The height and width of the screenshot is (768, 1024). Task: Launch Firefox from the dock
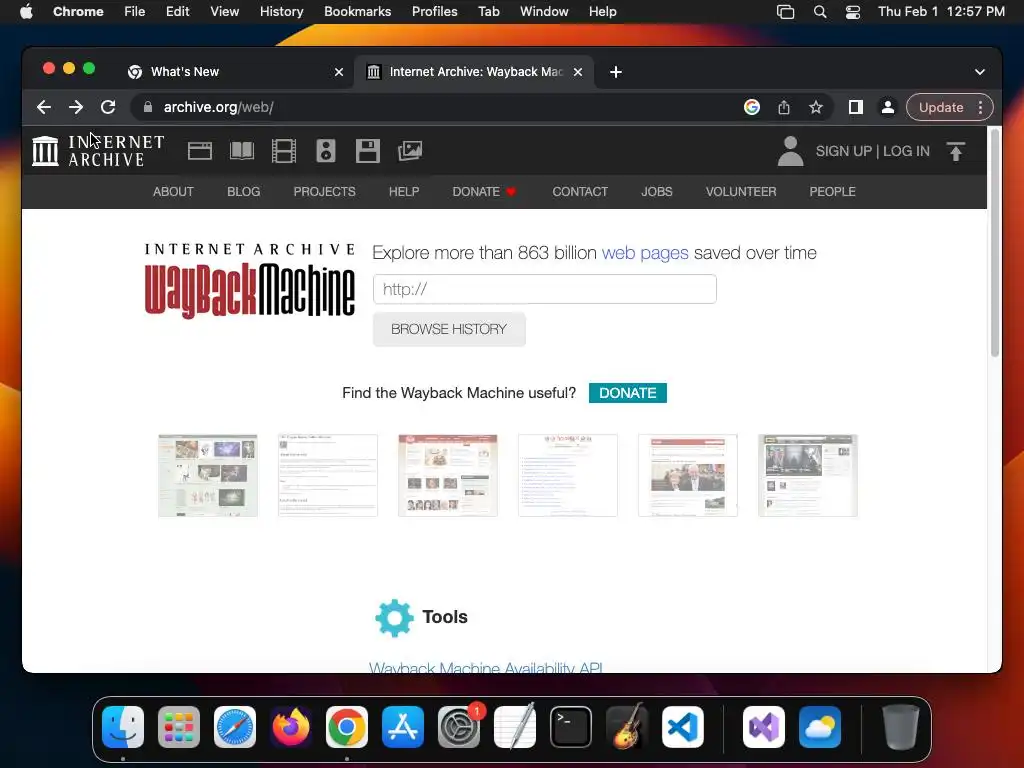(x=291, y=727)
